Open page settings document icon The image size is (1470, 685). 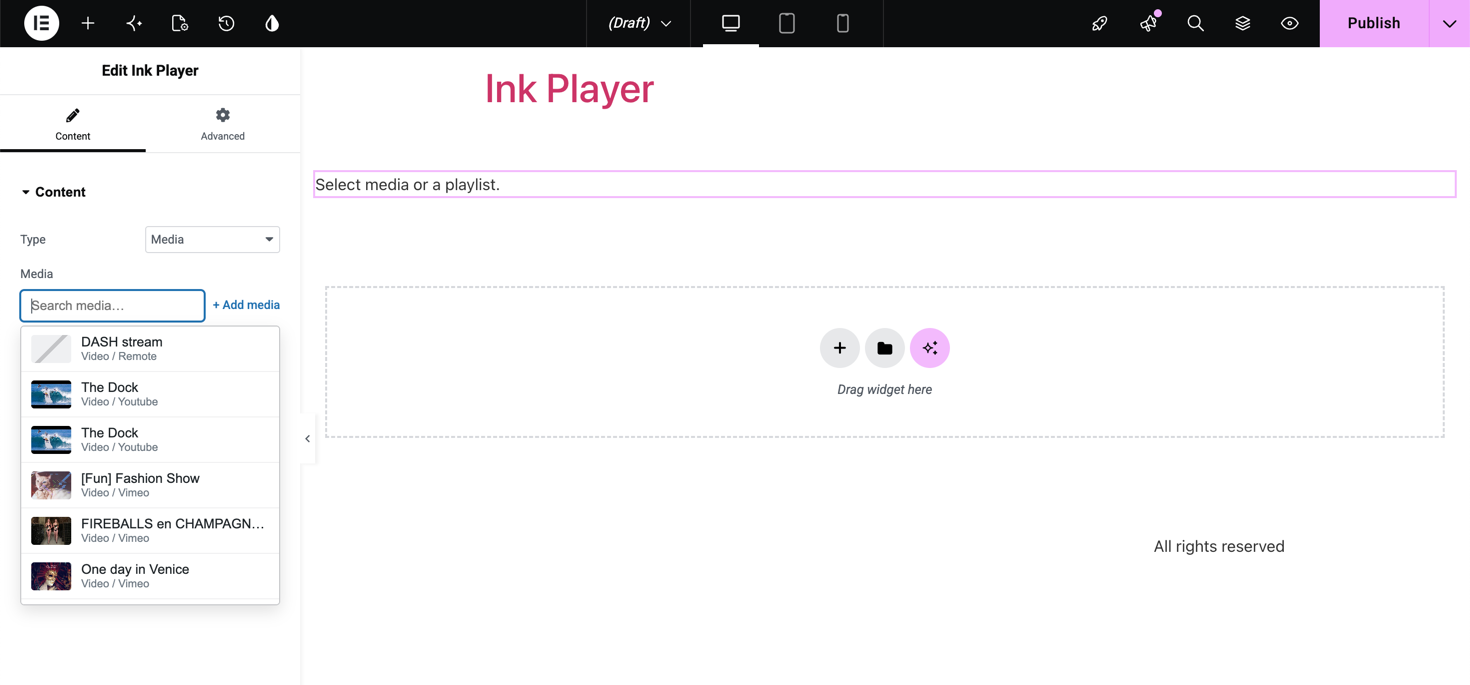point(180,23)
